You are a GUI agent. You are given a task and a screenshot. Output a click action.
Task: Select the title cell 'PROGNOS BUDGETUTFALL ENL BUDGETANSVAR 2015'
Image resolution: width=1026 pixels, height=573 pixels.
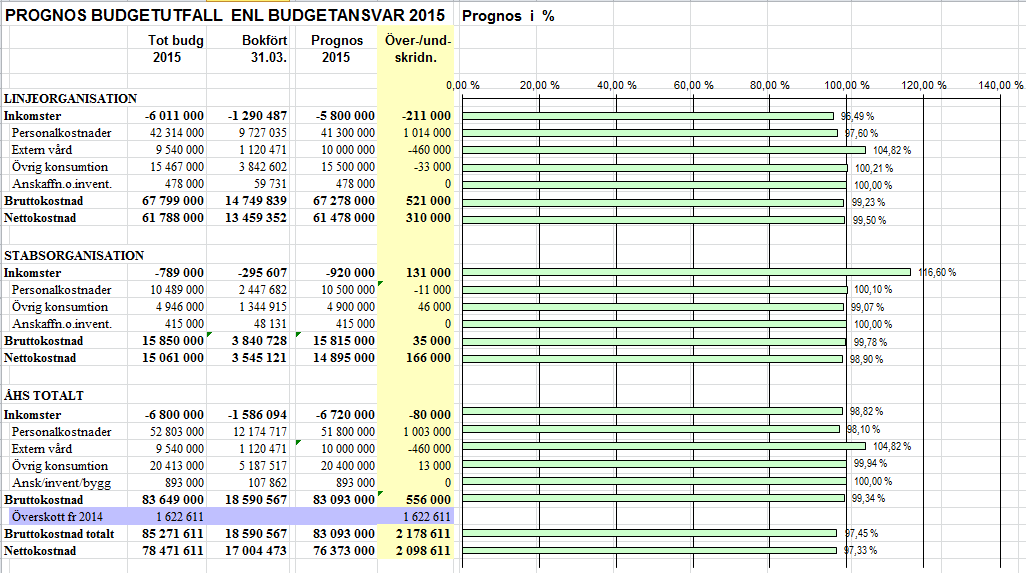pyautogui.click(x=225, y=15)
